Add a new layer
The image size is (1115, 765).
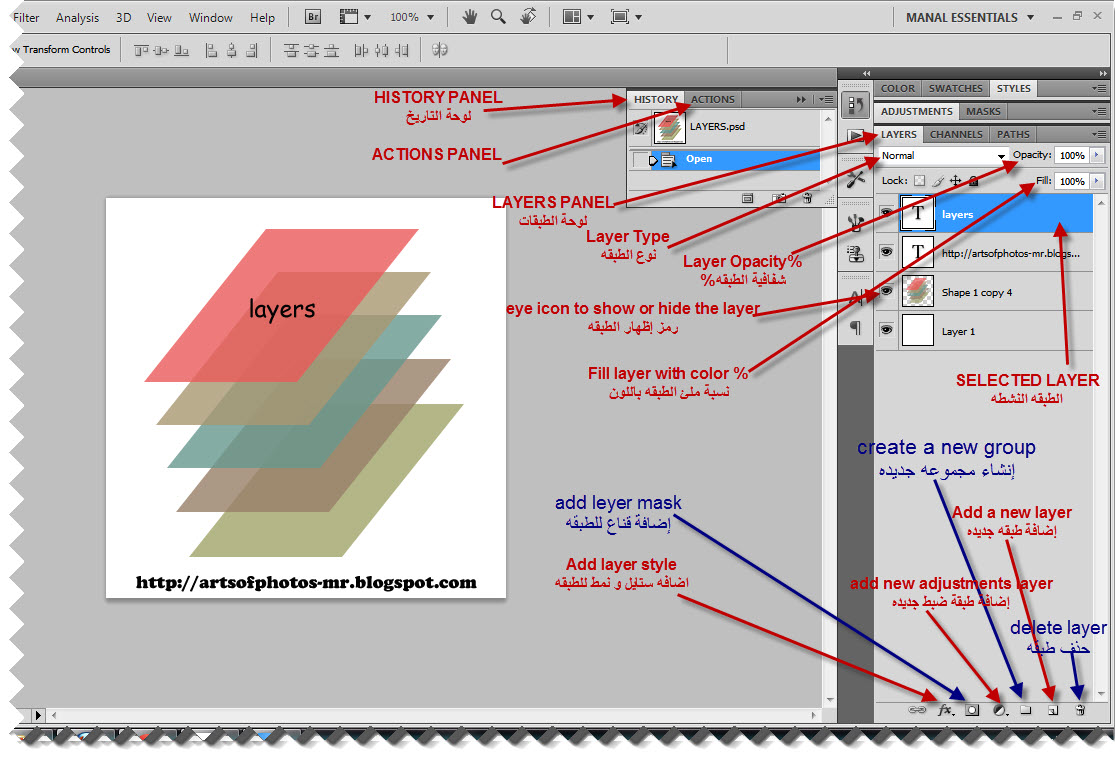pyautogui.click(x=1051, y=710)
